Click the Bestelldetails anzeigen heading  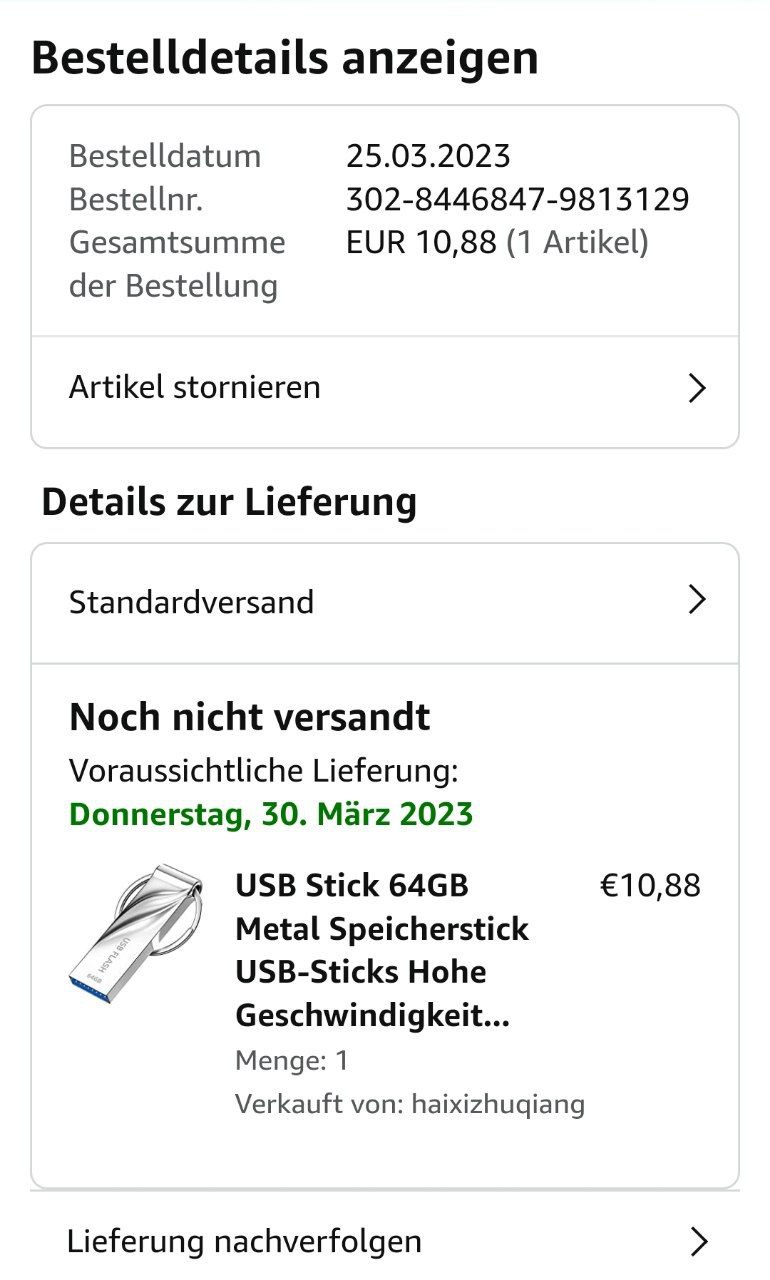click(285, 58)
